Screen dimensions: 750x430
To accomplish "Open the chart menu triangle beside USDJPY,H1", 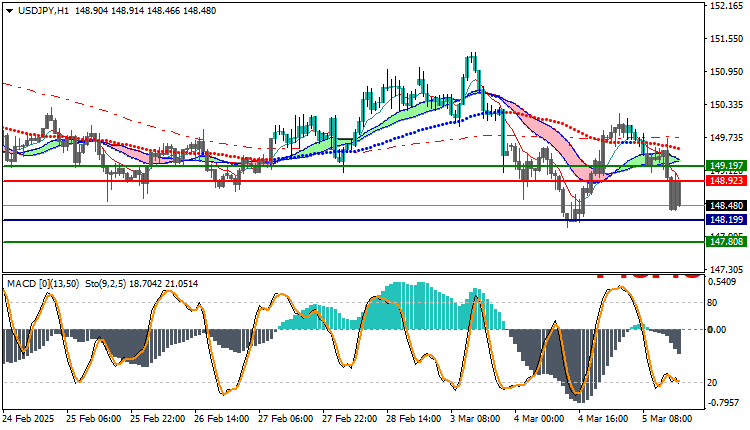I will click(x=10, y=11).
